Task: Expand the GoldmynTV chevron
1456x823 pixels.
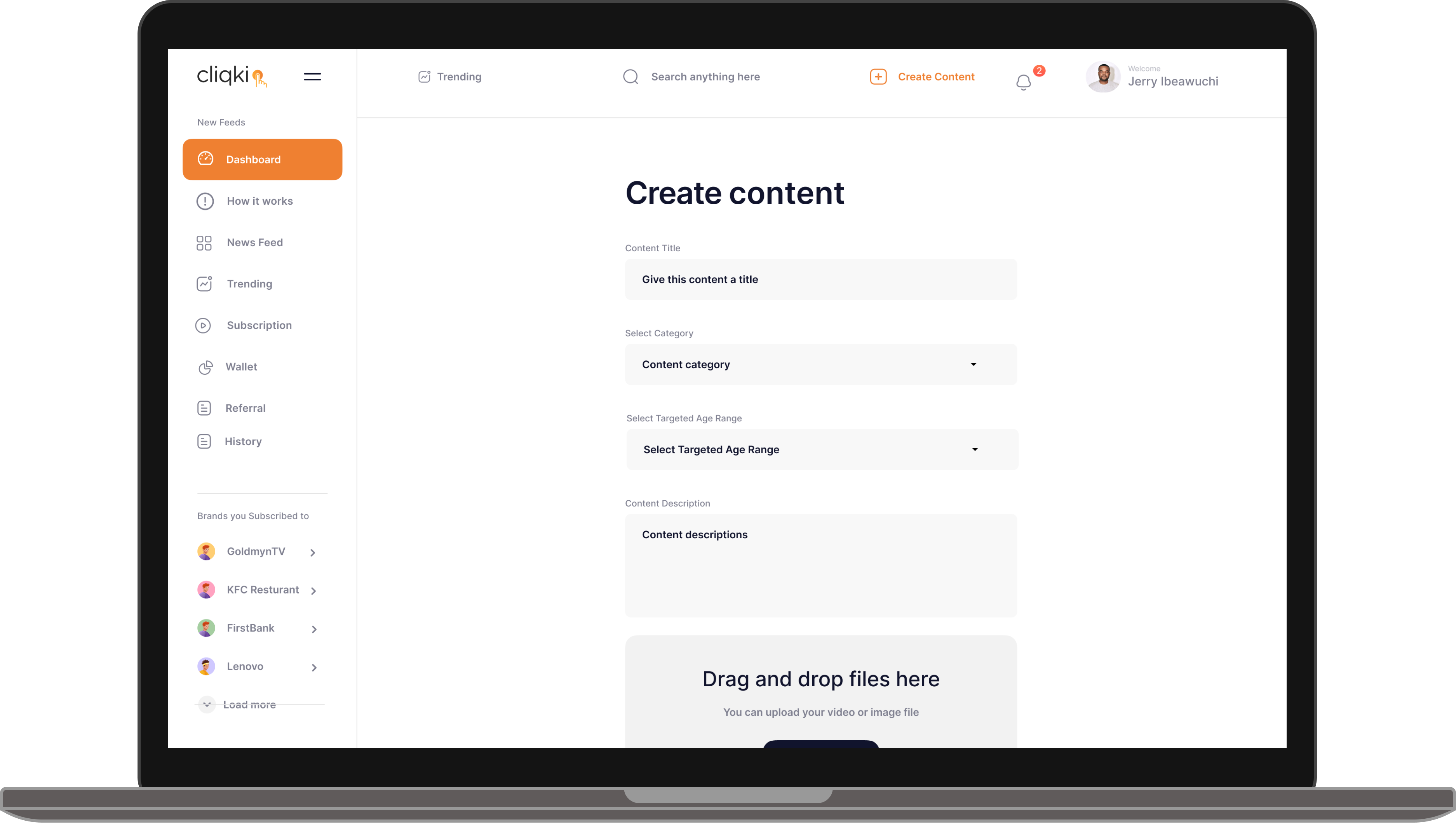Action: 313,552
